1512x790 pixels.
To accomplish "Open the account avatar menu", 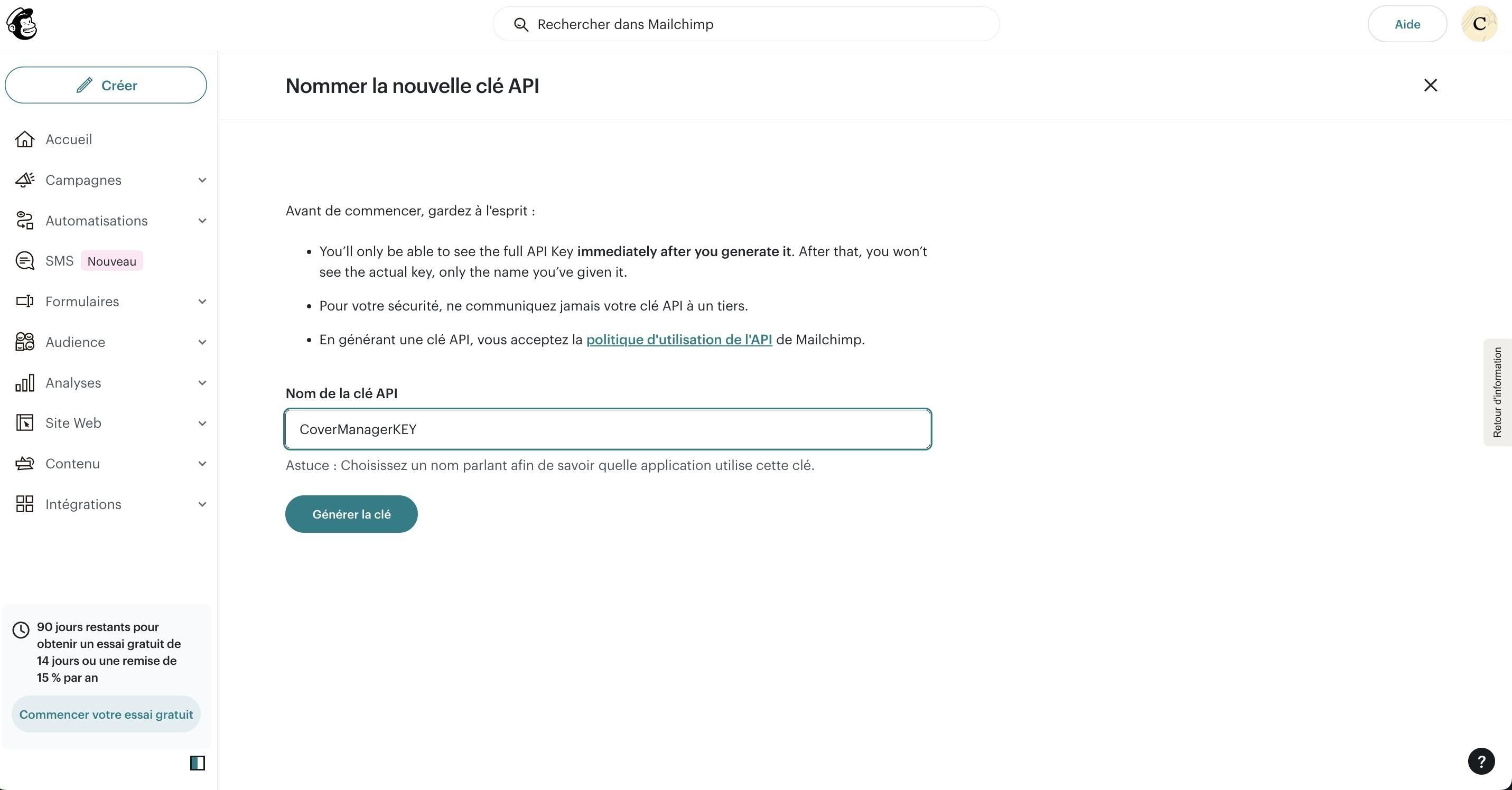I will 1479,24.
